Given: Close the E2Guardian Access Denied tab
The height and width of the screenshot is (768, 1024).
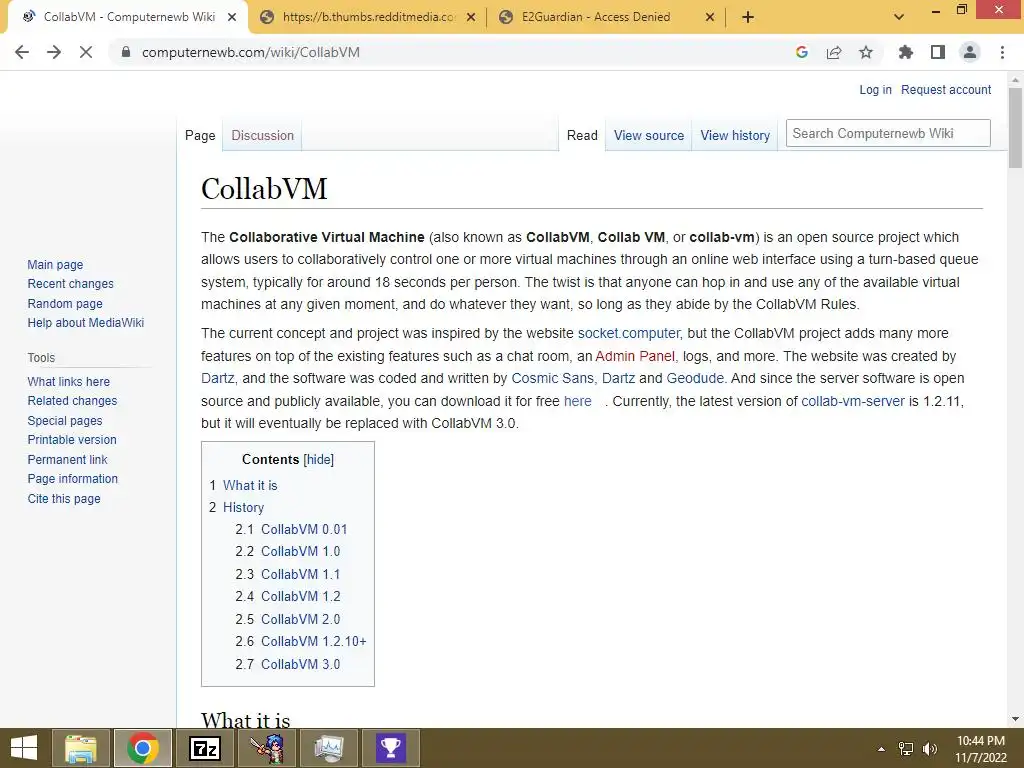Looking at the screenshot, I should pyautogui.click(x=710, y=17).
